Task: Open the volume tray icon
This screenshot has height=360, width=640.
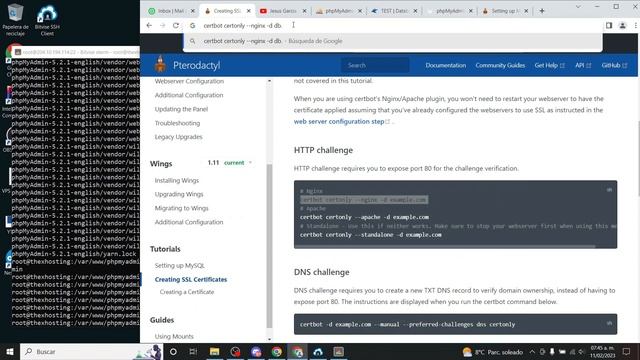Action: coord(581,351)
